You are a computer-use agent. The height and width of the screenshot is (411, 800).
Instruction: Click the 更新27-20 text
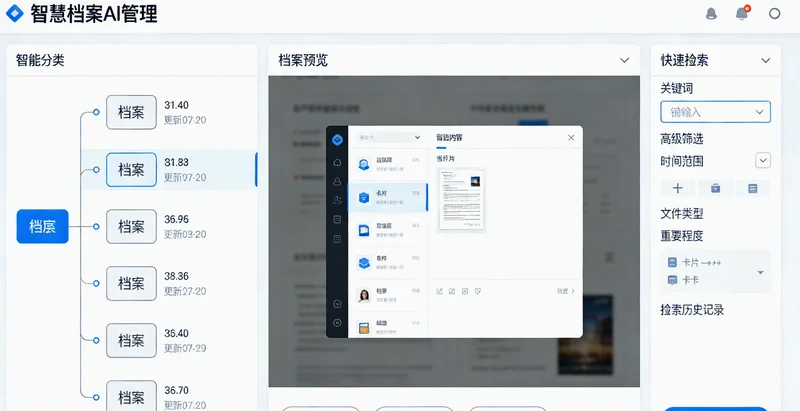[x=185, y=292]
